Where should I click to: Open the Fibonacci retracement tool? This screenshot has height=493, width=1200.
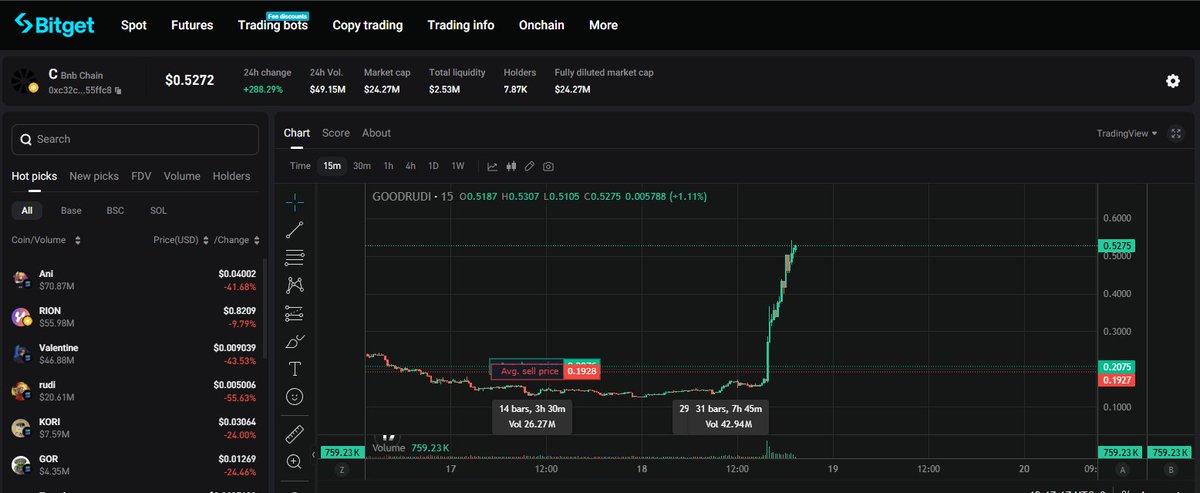tap(295, 258)
